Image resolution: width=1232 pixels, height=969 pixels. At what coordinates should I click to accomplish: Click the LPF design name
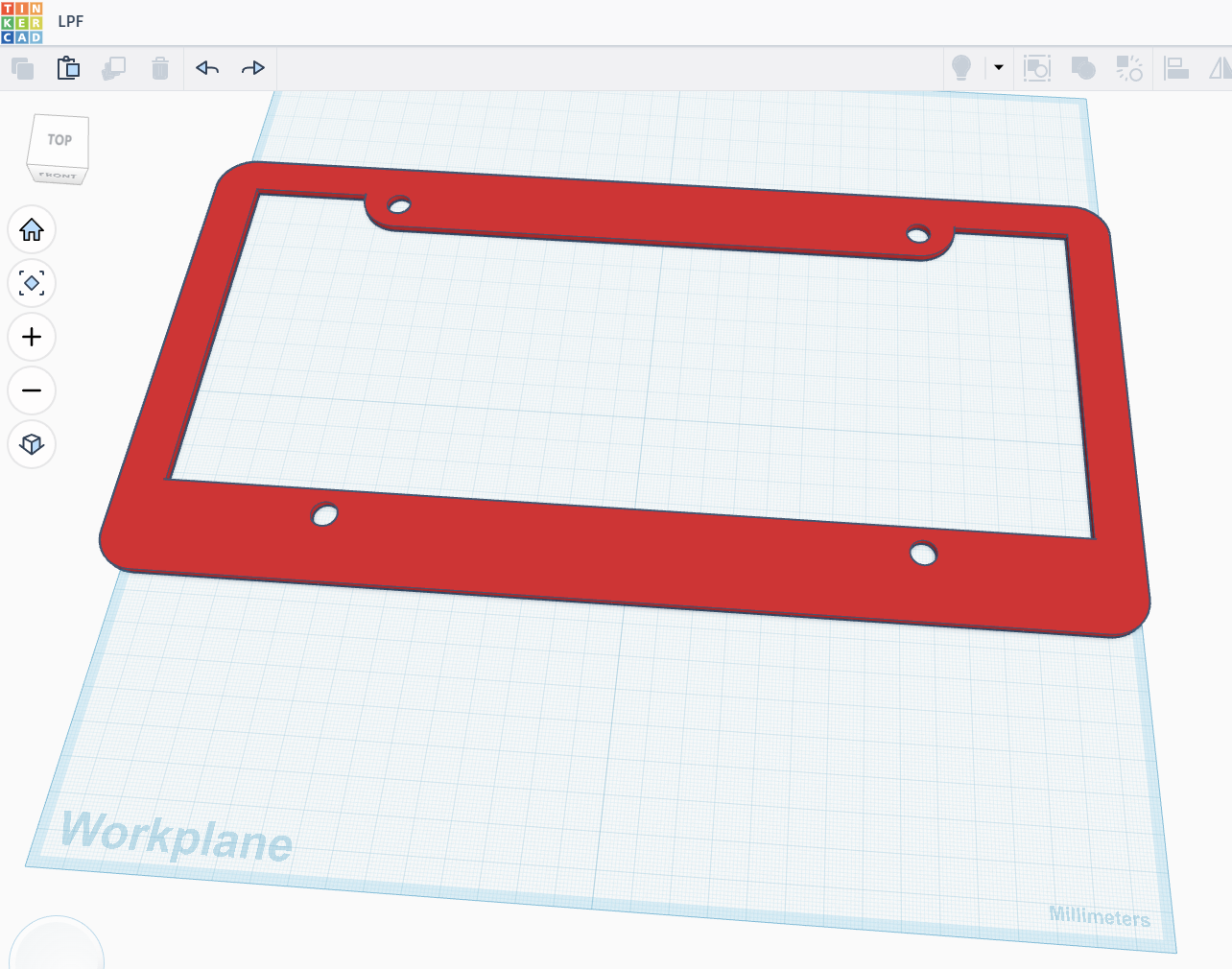coord(71,21)
